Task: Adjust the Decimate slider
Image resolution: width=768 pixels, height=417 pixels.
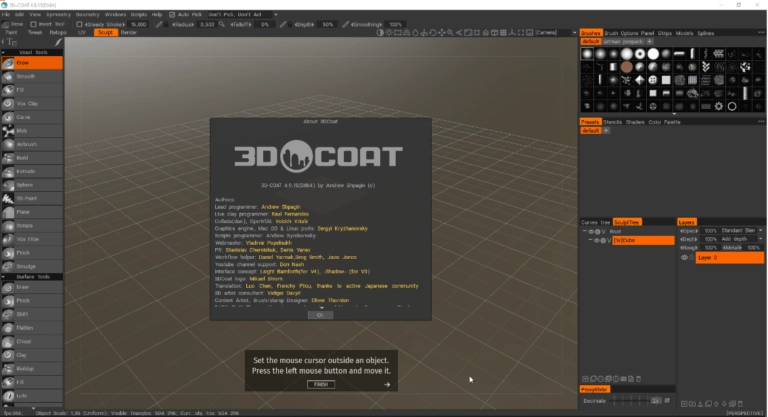Action: (x=632, y=401)
